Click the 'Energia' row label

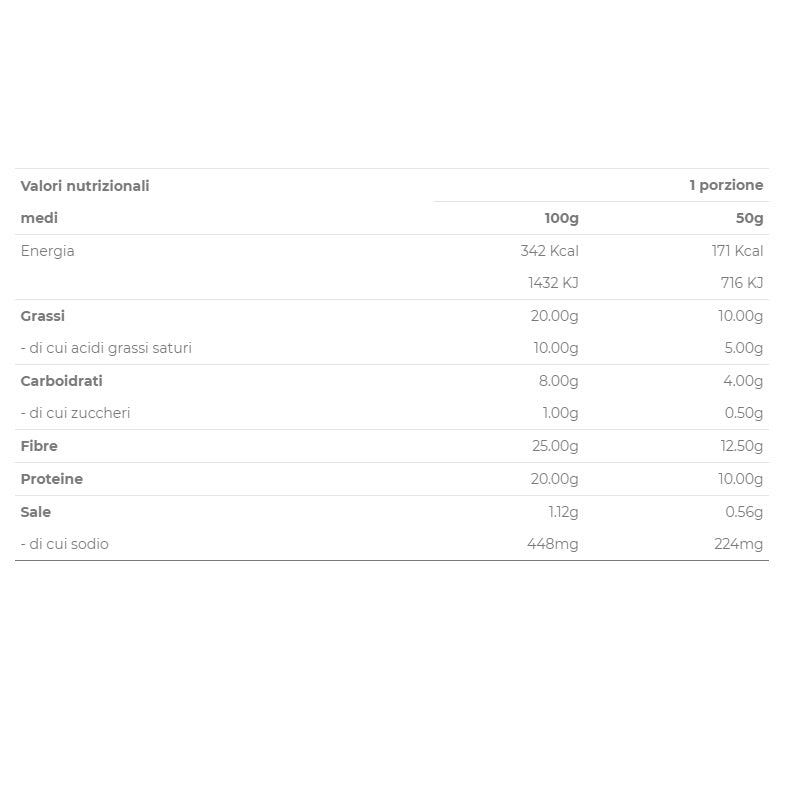48,251
